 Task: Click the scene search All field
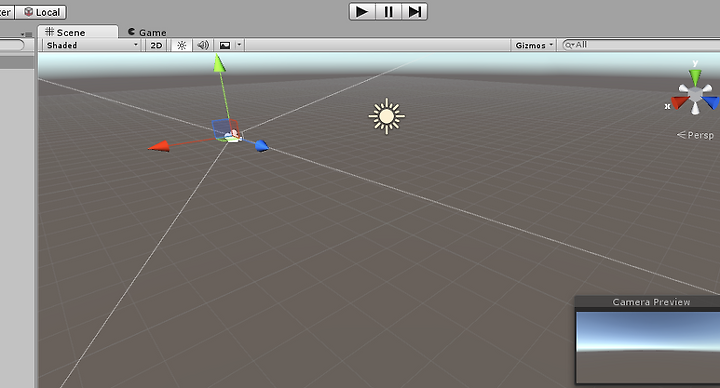[641, 45]
